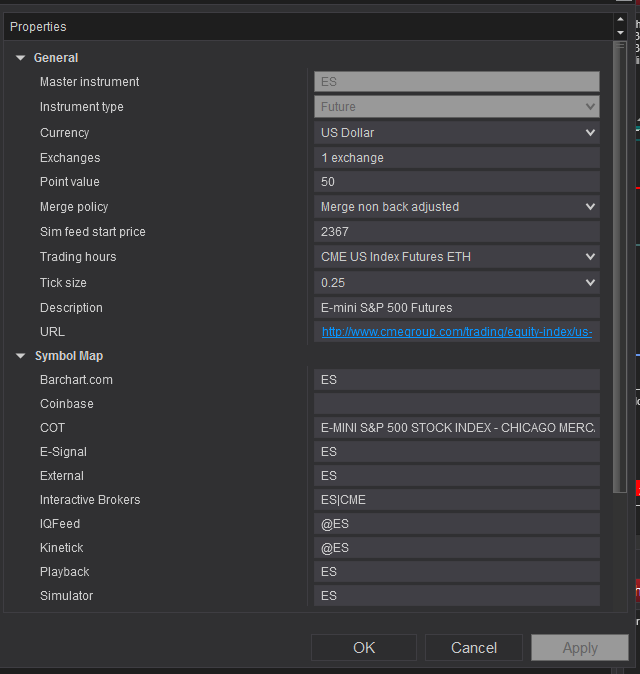Click the Description text field
640x674 pixels.
point(456,307)
